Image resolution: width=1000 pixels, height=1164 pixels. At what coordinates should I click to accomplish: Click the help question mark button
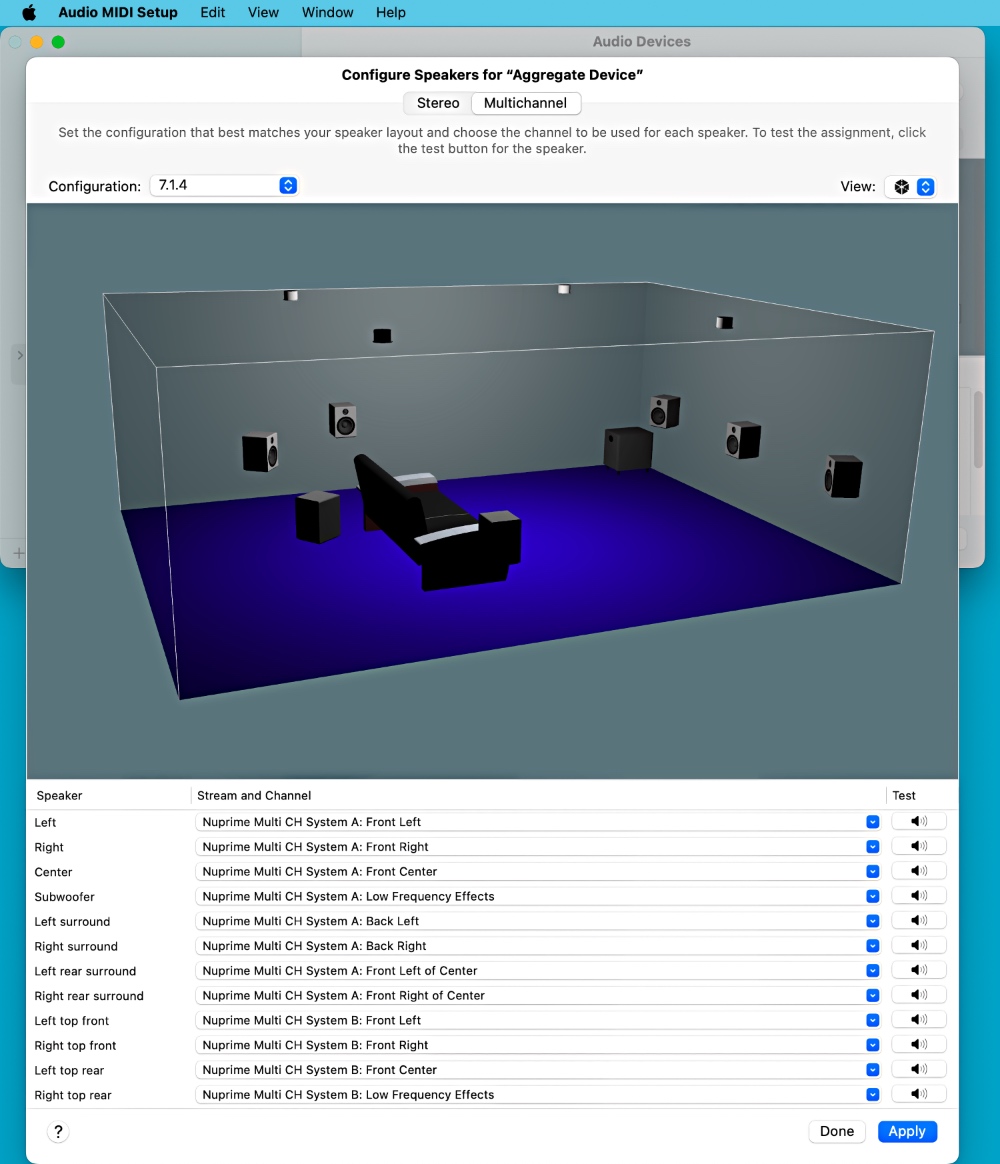(x=58, y=1132)
